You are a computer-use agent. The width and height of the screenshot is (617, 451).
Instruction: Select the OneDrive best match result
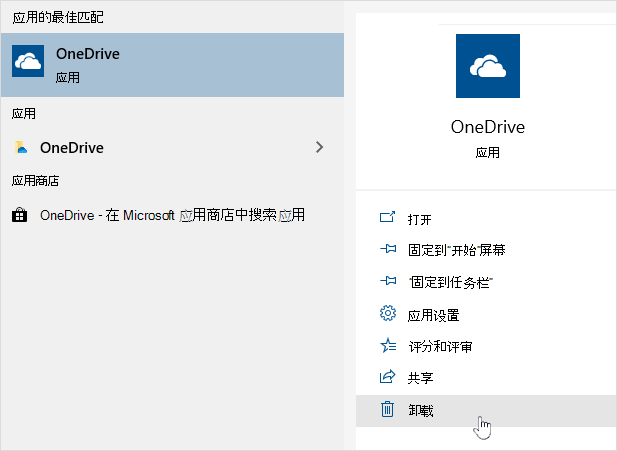click(172, 65)
